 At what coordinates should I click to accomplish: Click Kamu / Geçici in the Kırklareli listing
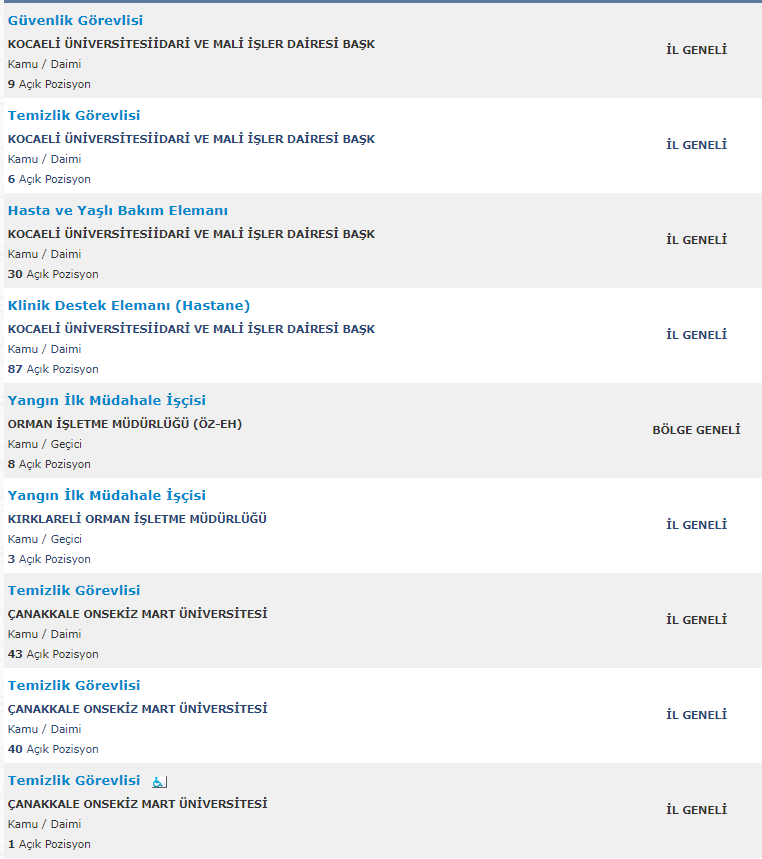tap(44, 539)
